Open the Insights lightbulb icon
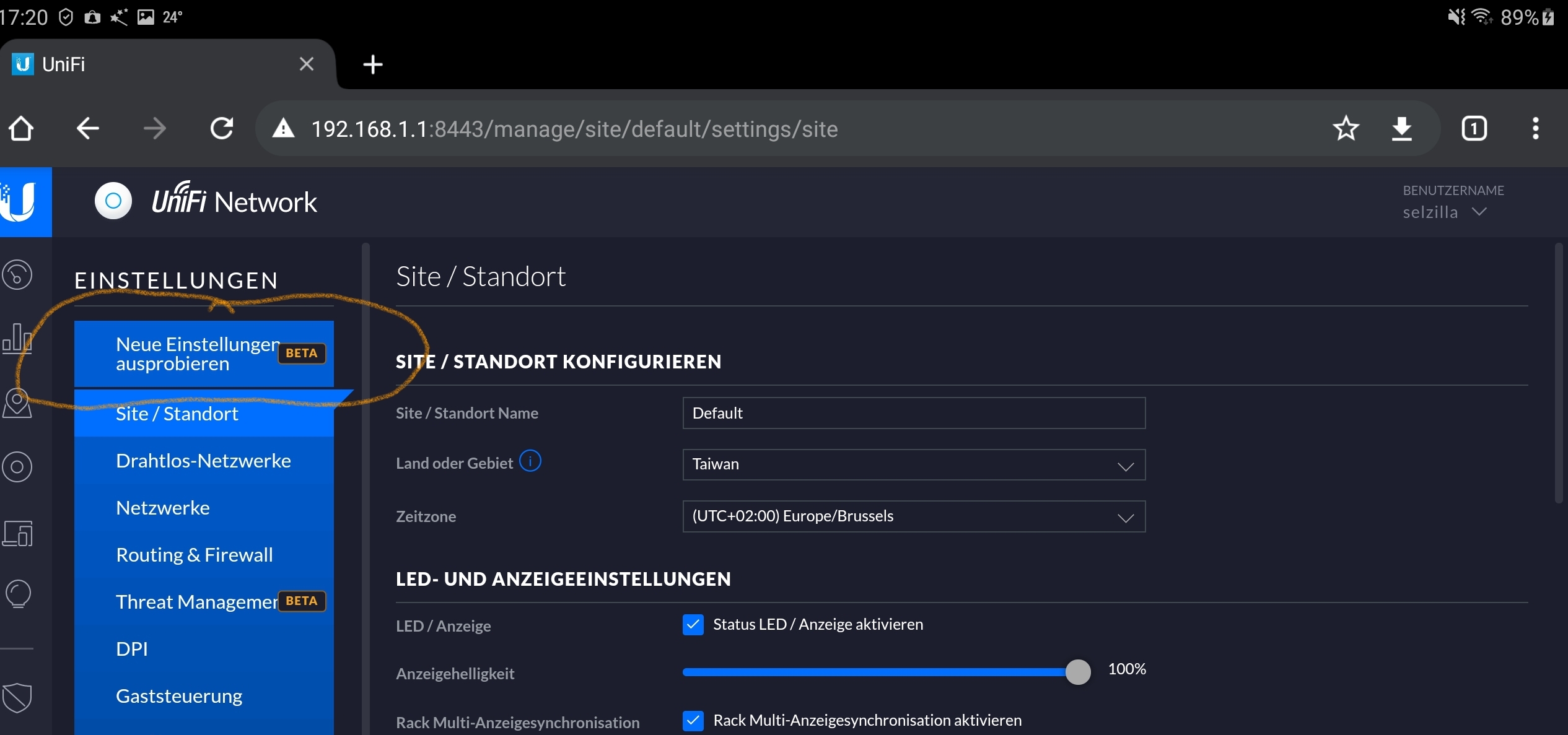The height and width of the screenshot is (735, 1568). coord(17,594)
